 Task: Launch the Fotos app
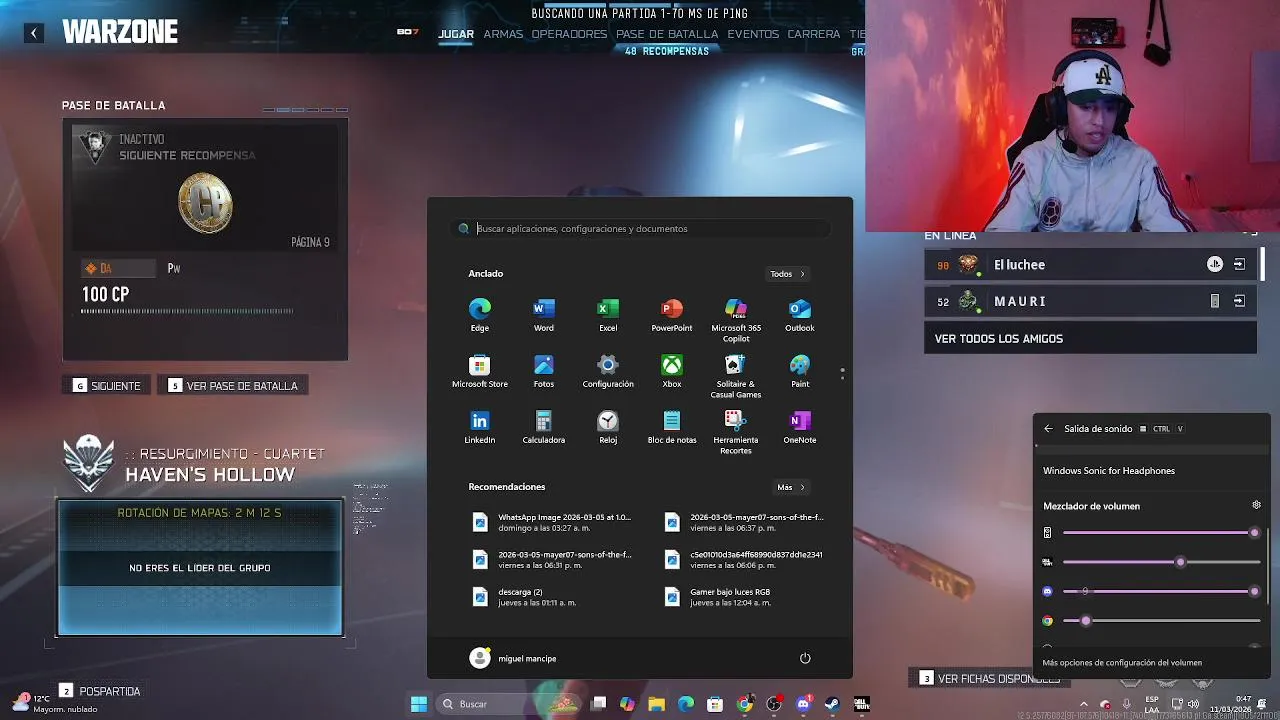(544, 371)
